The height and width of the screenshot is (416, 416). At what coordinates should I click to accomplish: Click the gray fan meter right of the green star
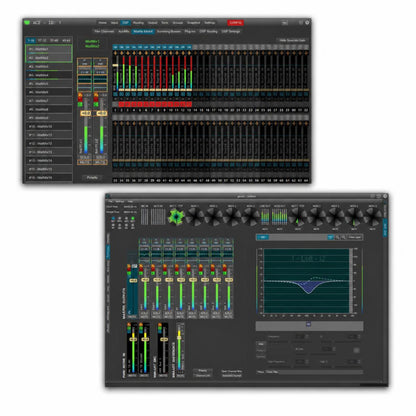pos(195,217)
